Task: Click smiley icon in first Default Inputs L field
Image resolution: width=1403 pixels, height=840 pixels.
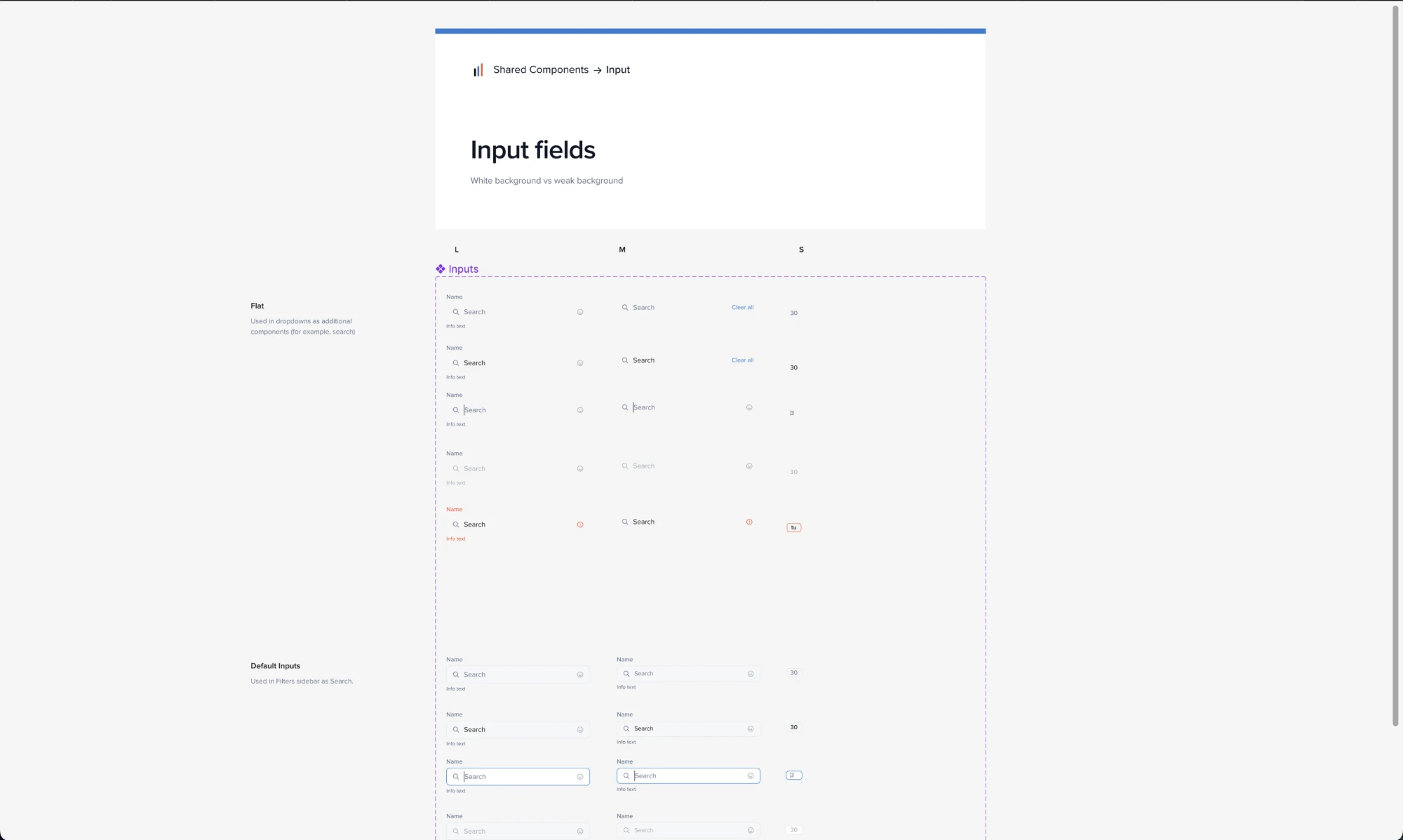Action: 580,675
